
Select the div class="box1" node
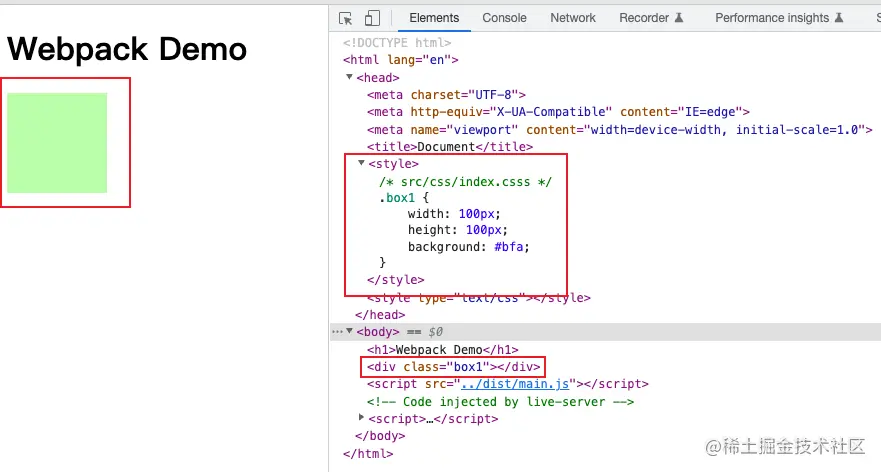453,367
